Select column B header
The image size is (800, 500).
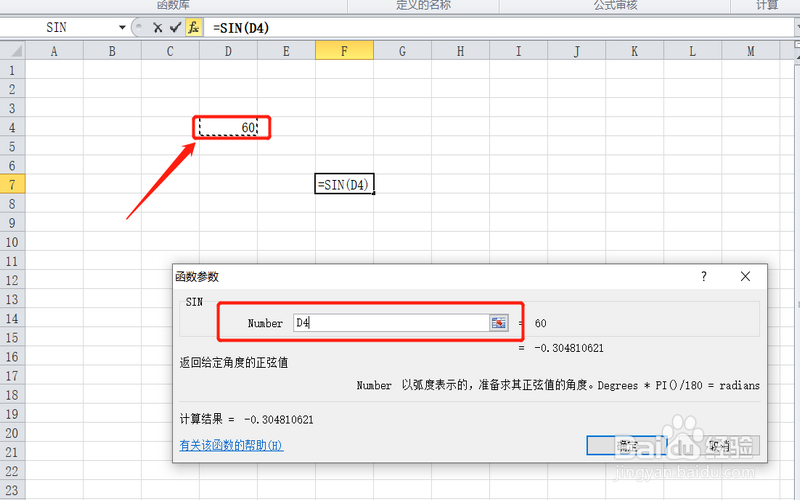click(112, 51)
